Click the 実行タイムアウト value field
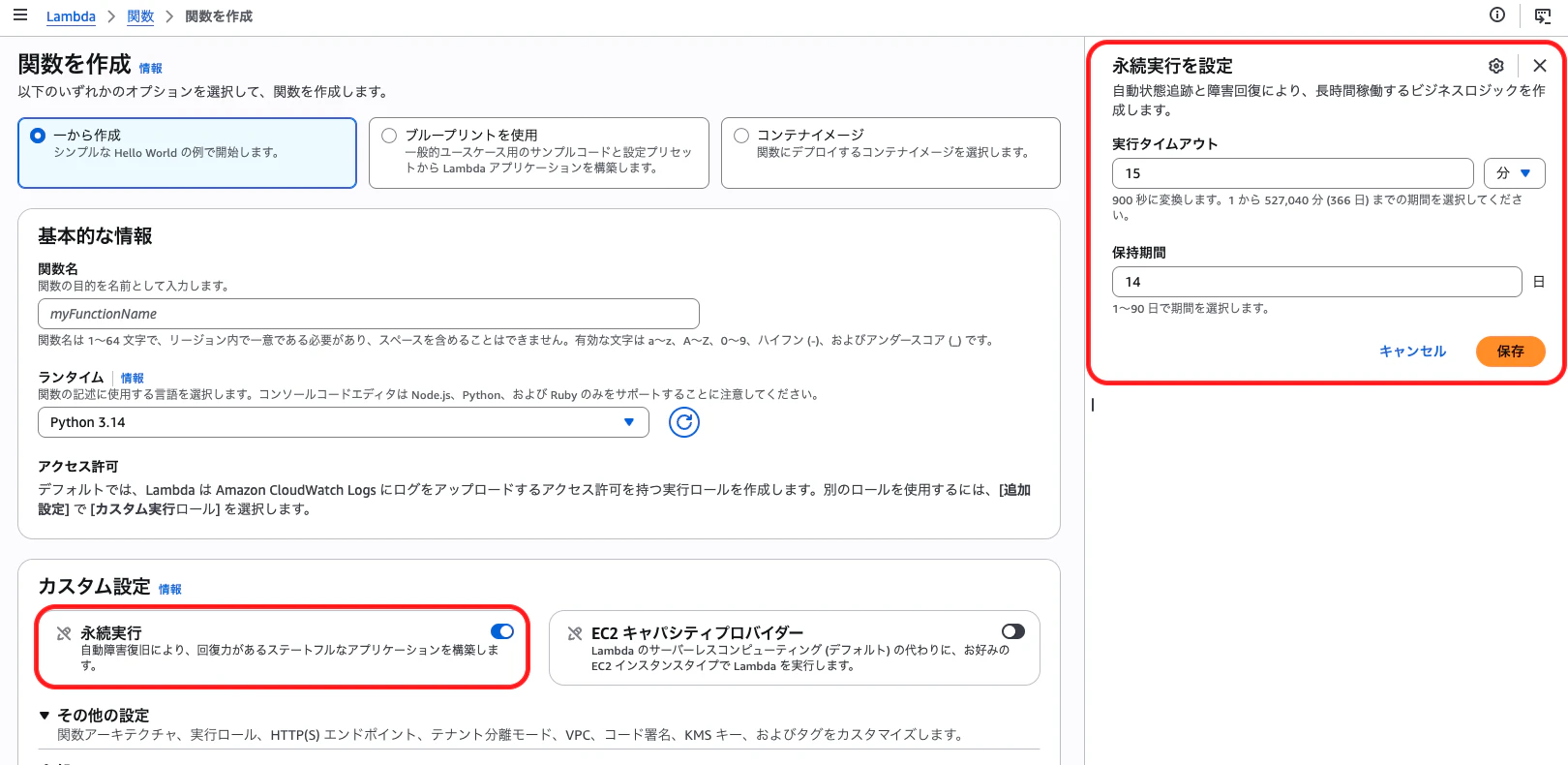Image resolution: width=1568 pixels, height=765 pixels. point(1293,173)
